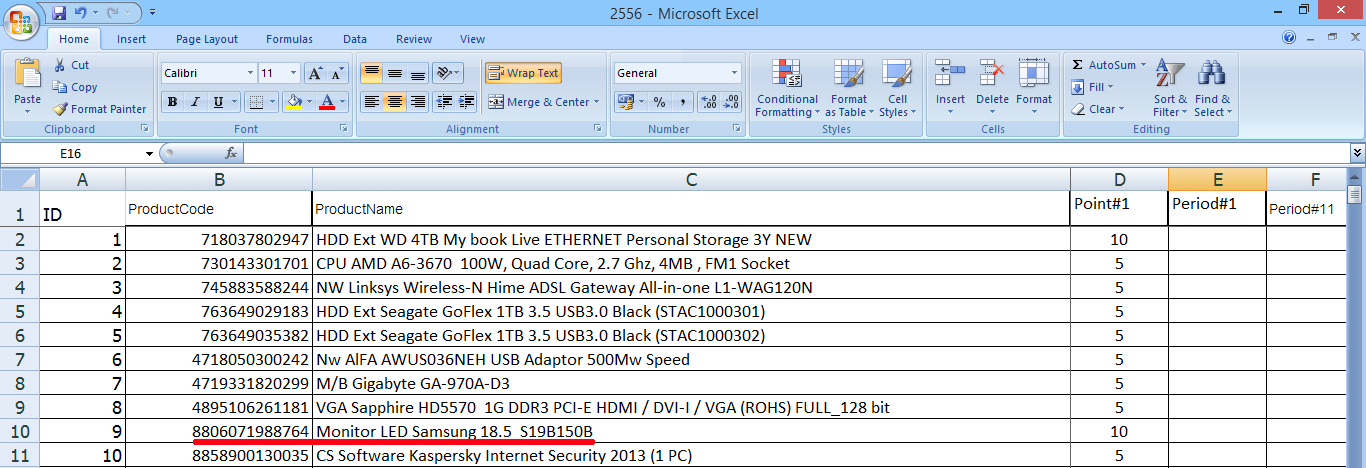Switch to the View tab
This screenshot has width=1366, height=468.
click(x=472, y=39)
